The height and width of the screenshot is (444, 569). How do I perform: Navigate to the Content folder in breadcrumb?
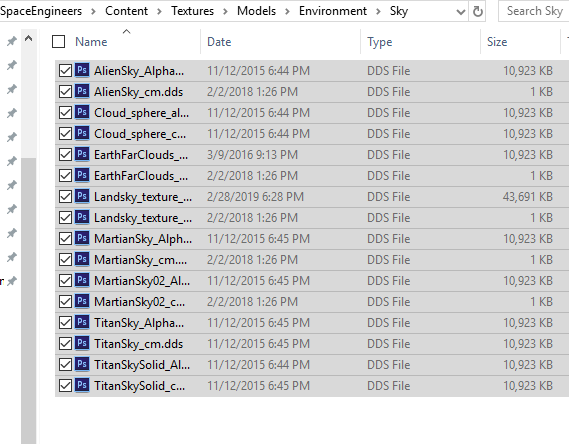(126, 11)
